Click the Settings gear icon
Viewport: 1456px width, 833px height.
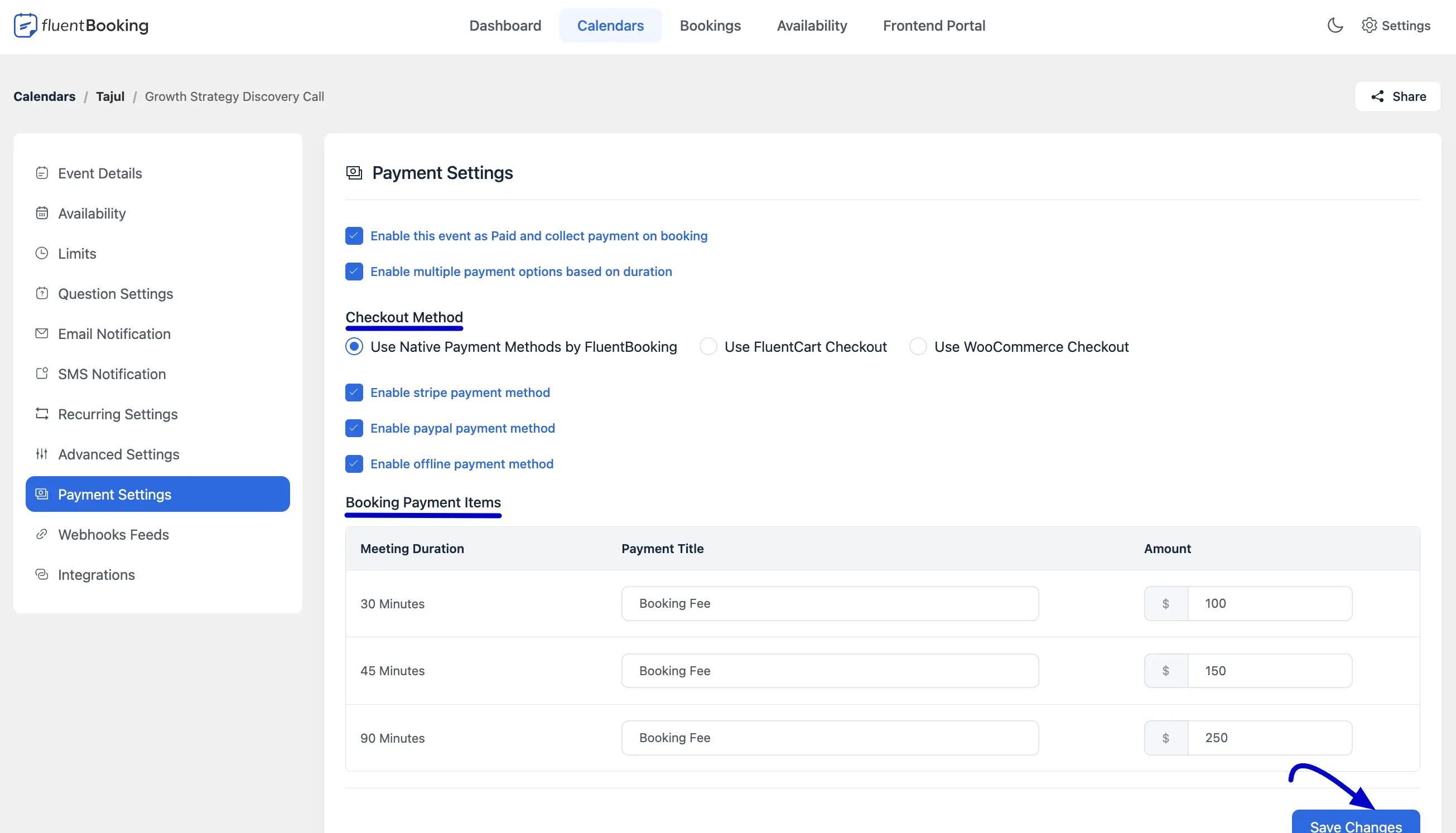pos(1369,25)
